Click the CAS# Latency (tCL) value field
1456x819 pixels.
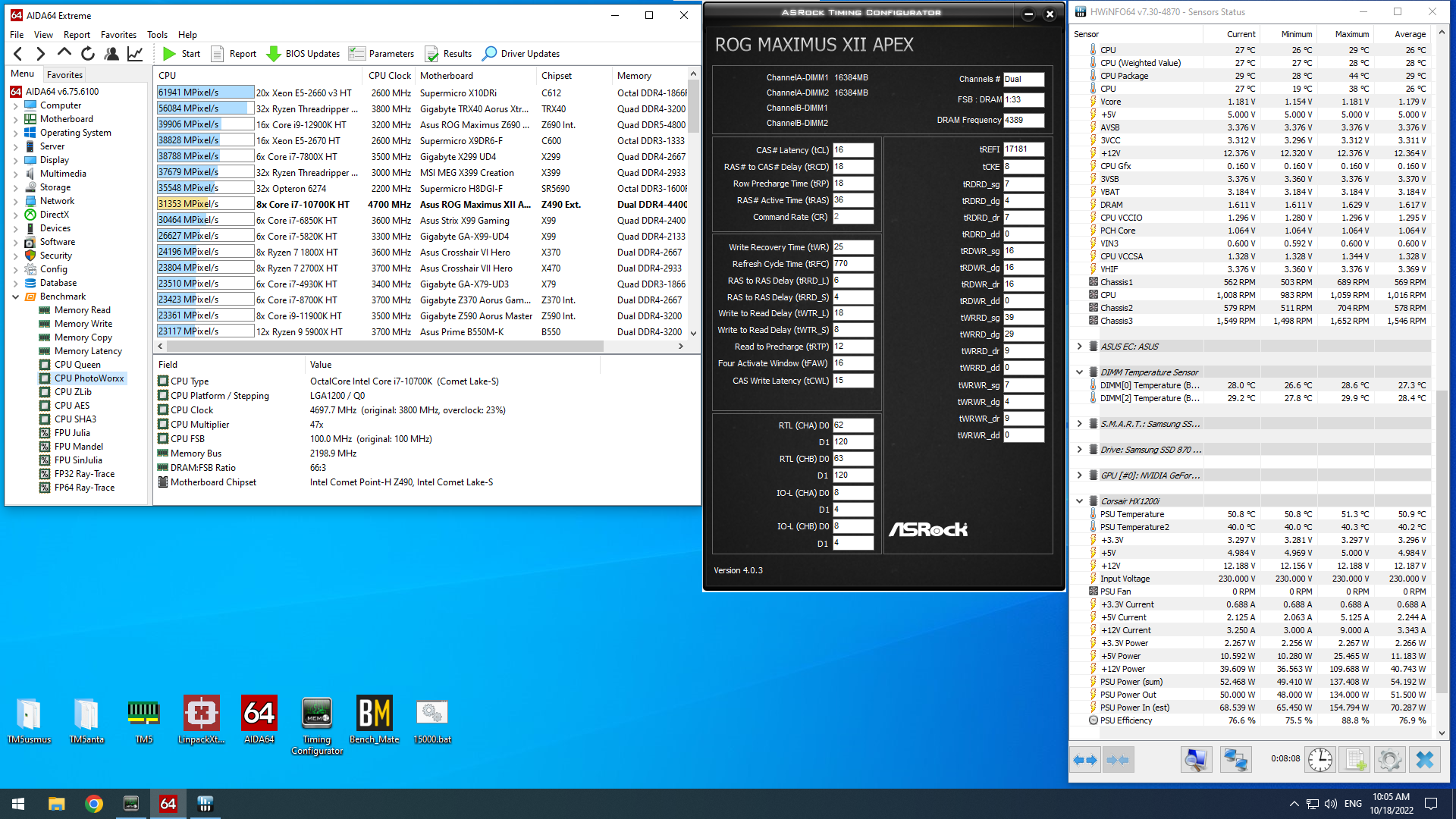tap(852, 150)
